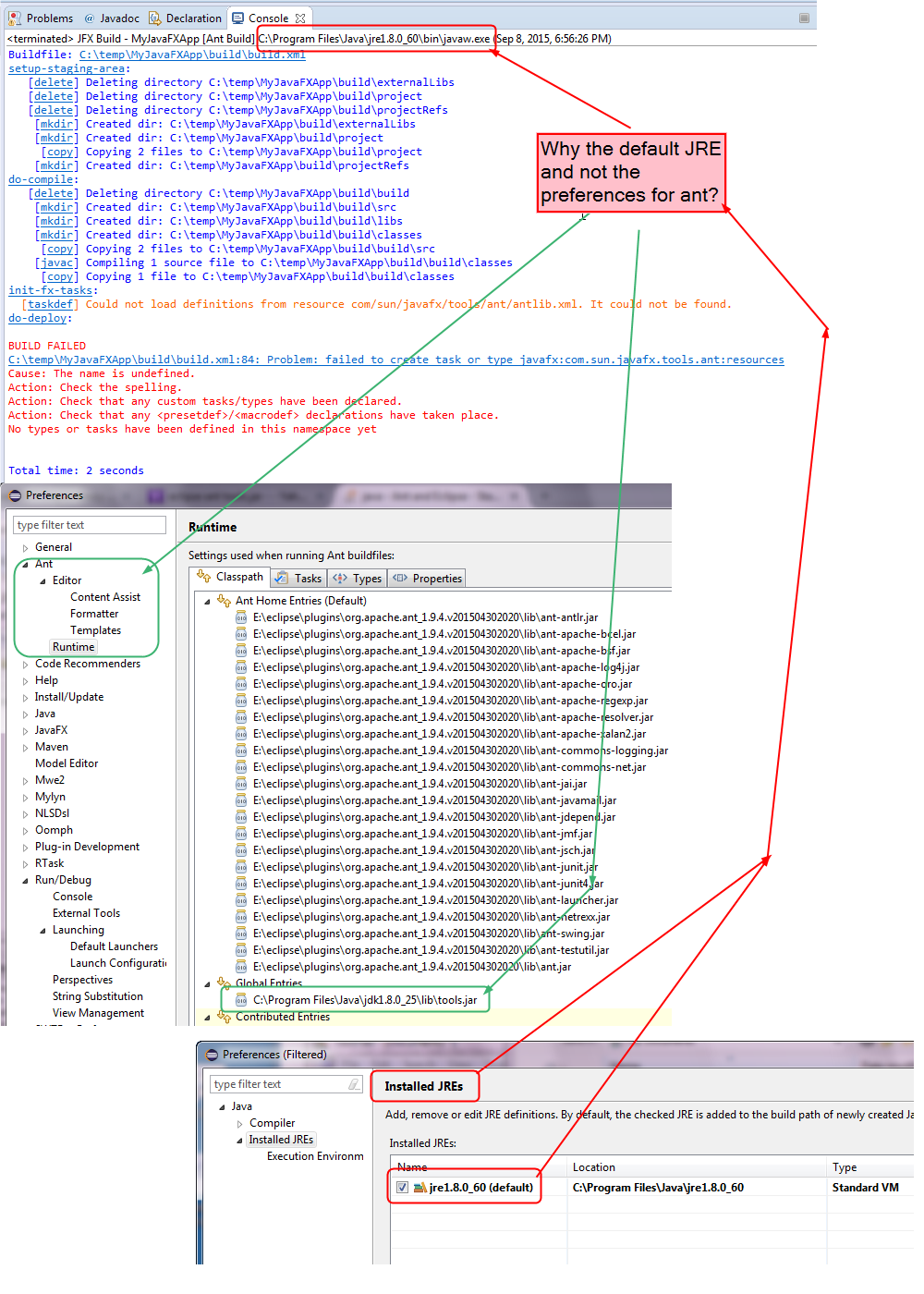
Task: Click the jar icon beside ant-javamail.jar
Action: (x=241, y=800)
